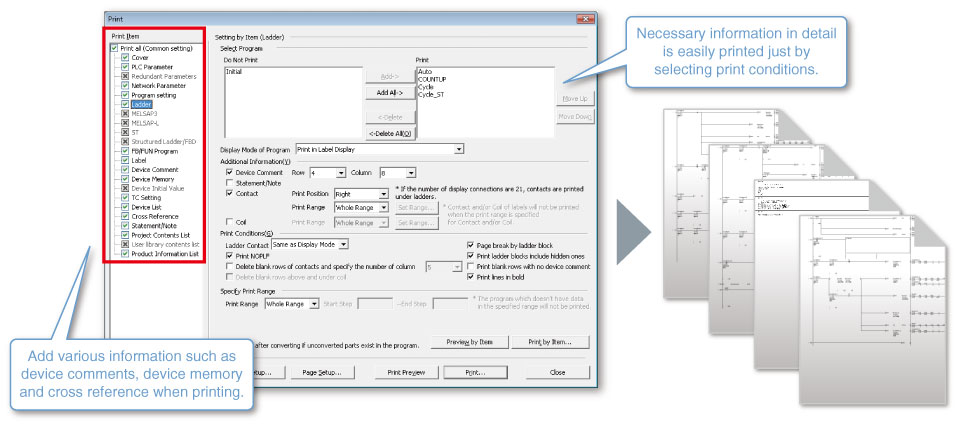Click the Print Preview button
Viewport: 960px width, 428px height.
[405, 372]
